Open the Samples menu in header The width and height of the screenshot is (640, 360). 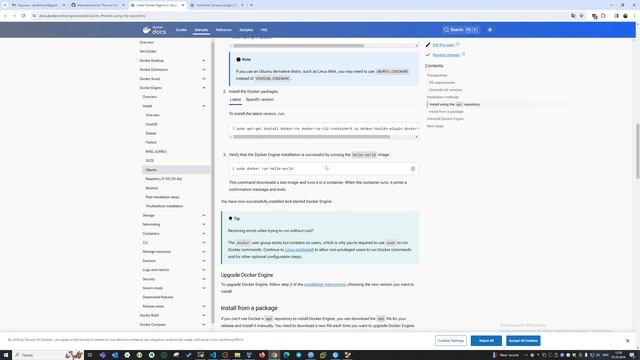coord(246,30)
